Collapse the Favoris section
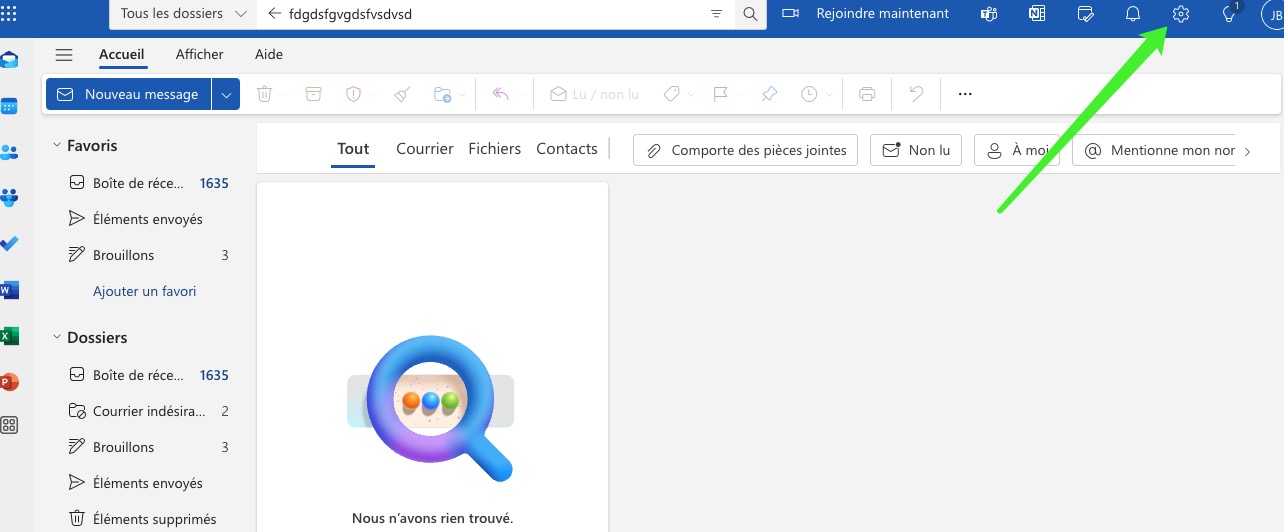Image resolution: width=1284 pixels, height=532 pixels. pyautogui.click(x=57, y=146)
